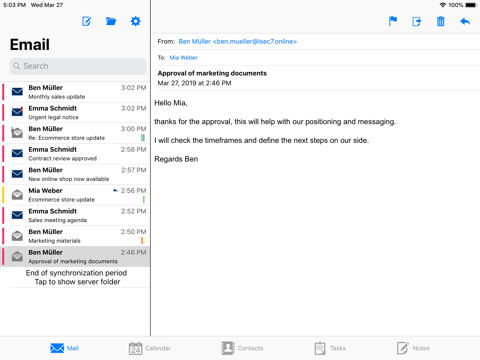Viewport: 480px width, 360px height.
Task: Click message subject Approval of marketing documents header
Action: [x=212, y=73]
